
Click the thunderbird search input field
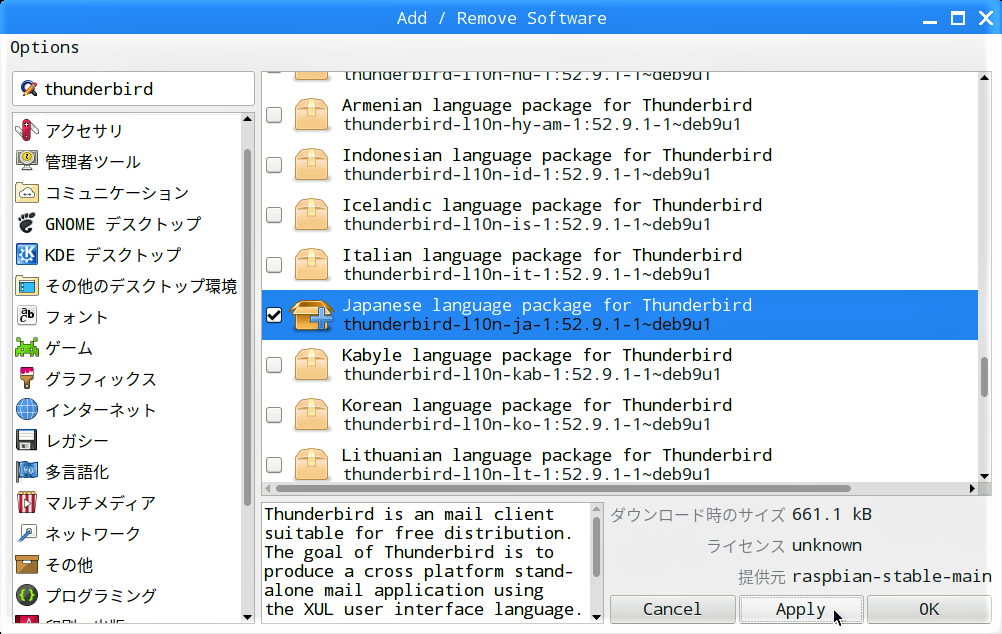coord(133,88)
